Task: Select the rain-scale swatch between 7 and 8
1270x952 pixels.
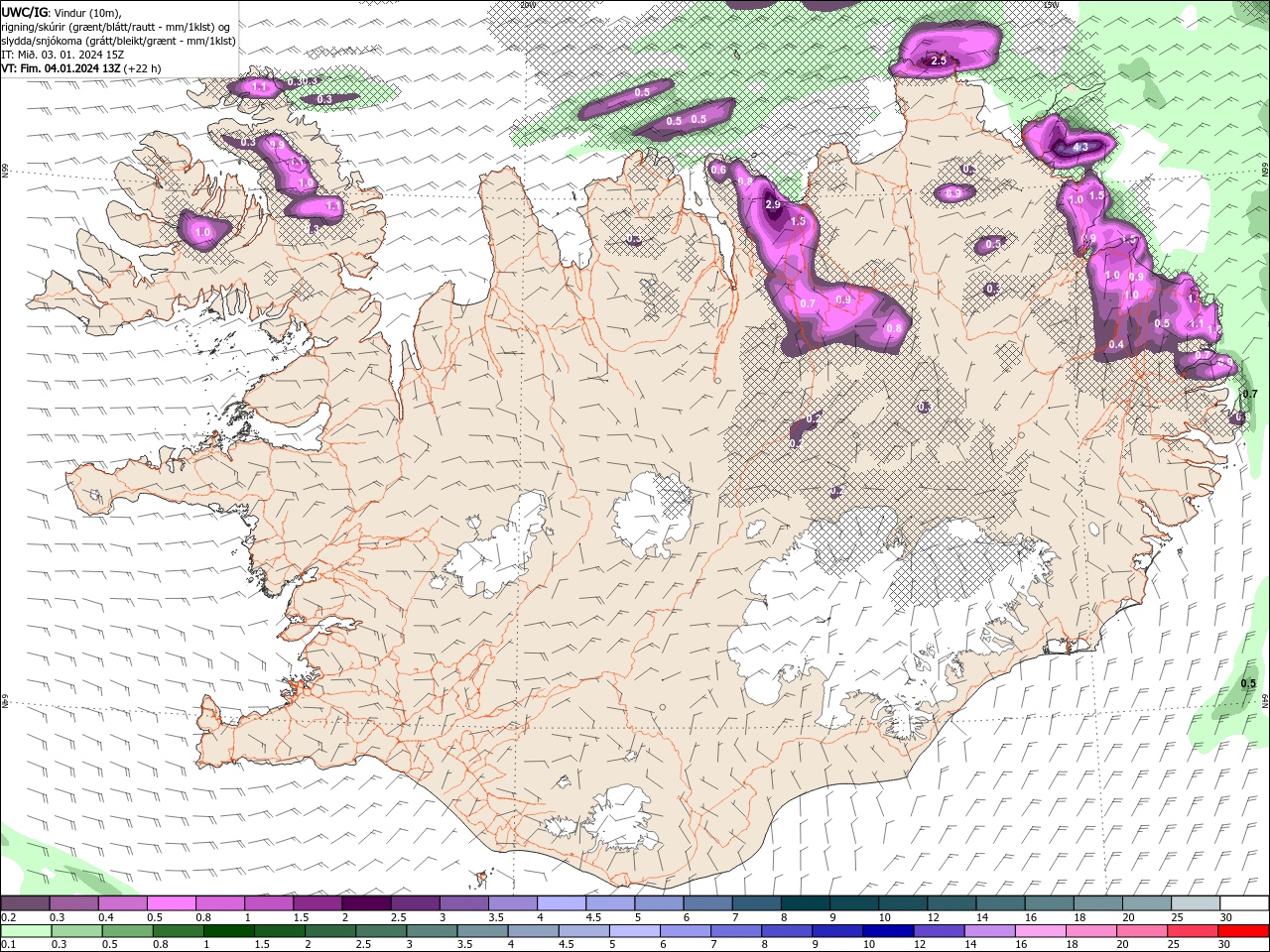Action: 737,930
